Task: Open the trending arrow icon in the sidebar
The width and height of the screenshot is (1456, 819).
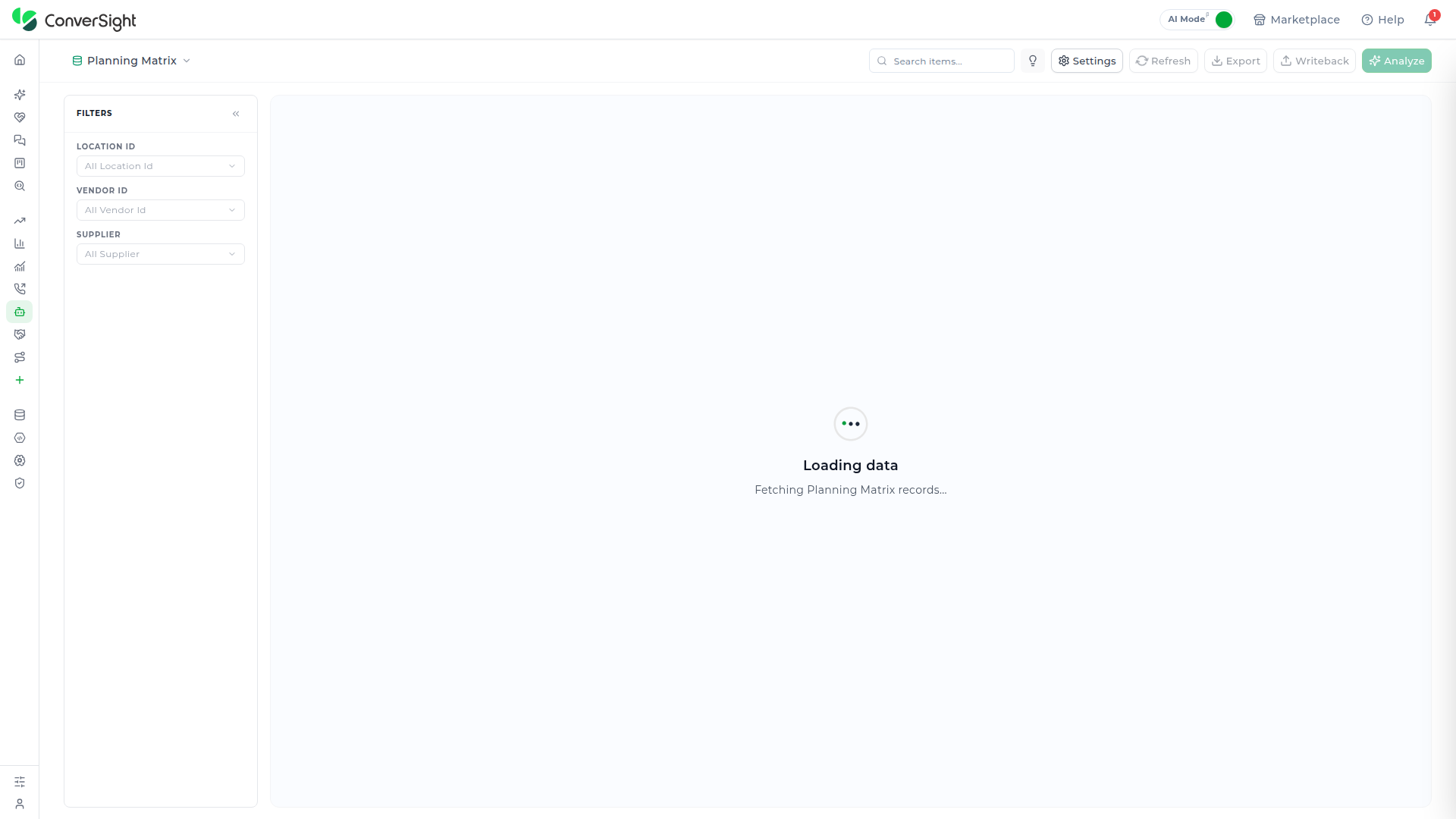Action: tap(20, 221)
